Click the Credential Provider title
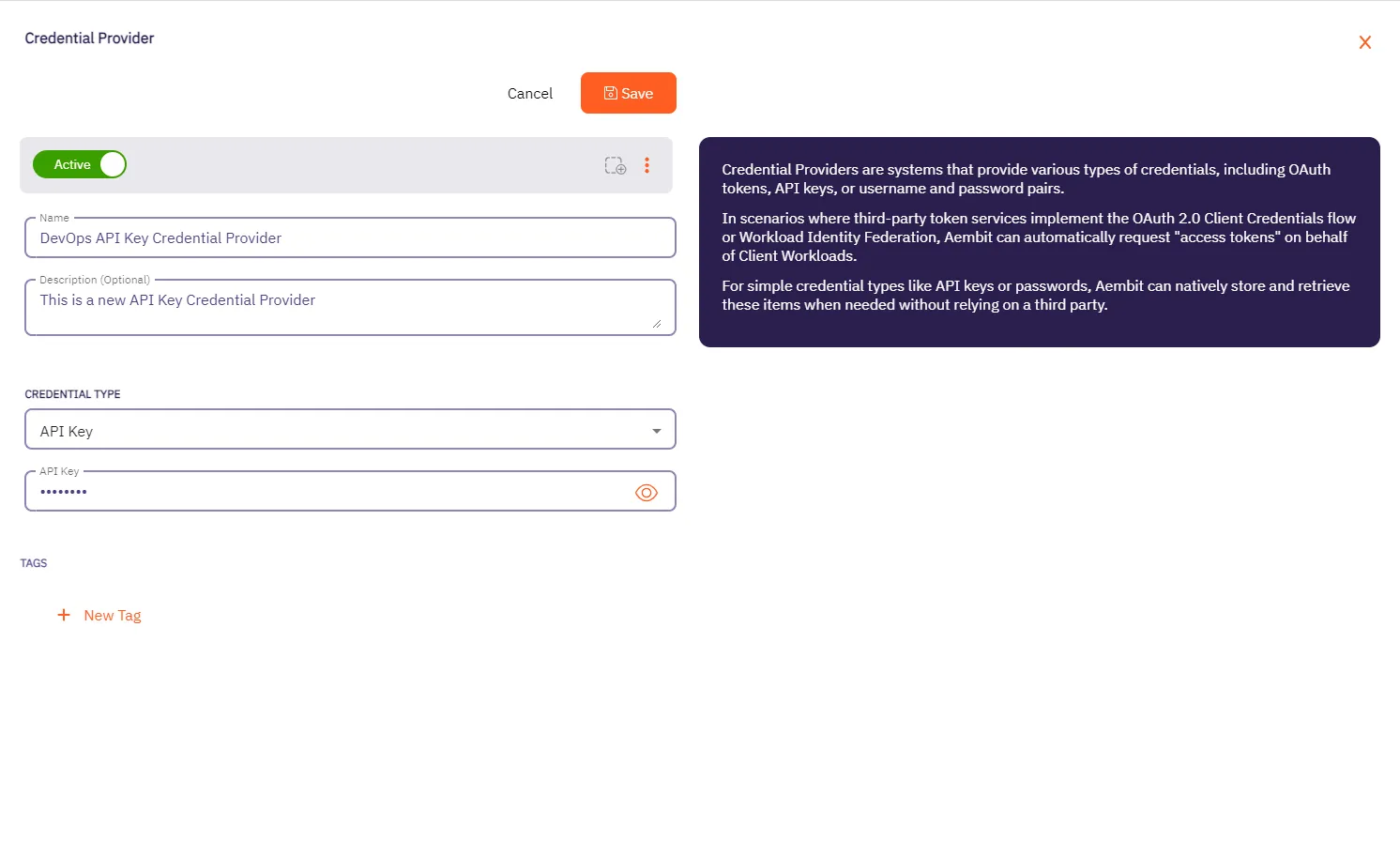The image size is (1400, 841). point(89,38)
